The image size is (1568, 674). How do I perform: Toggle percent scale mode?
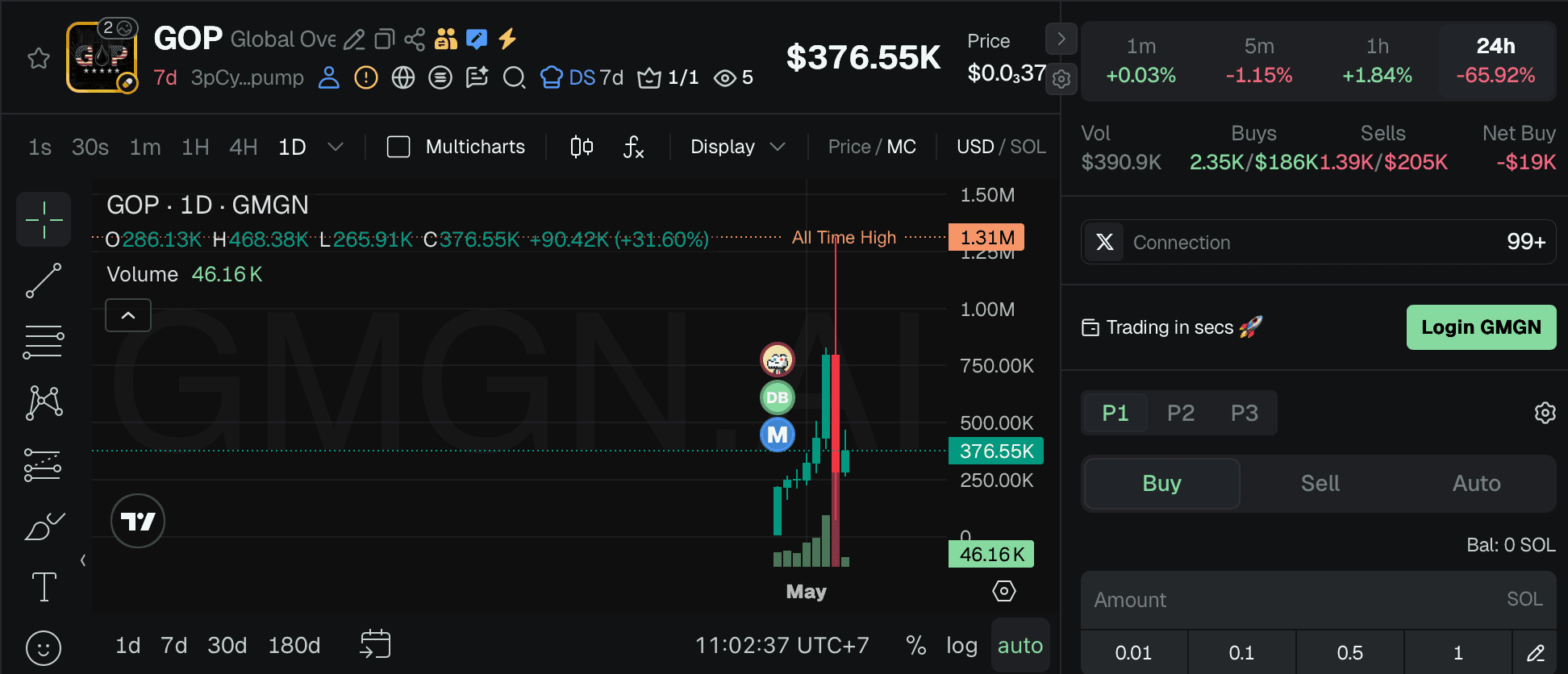point(915,646)
